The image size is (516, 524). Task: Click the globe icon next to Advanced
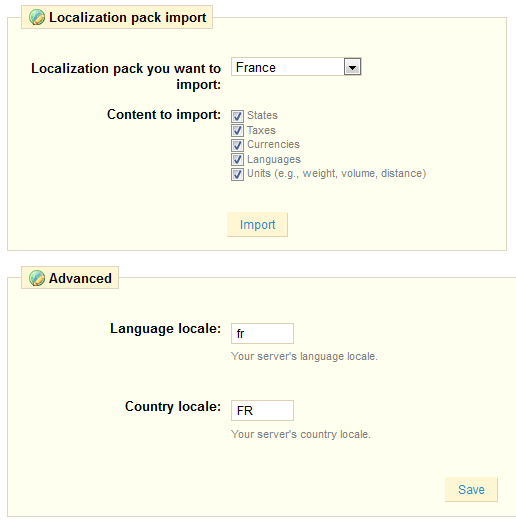[37, 278]
